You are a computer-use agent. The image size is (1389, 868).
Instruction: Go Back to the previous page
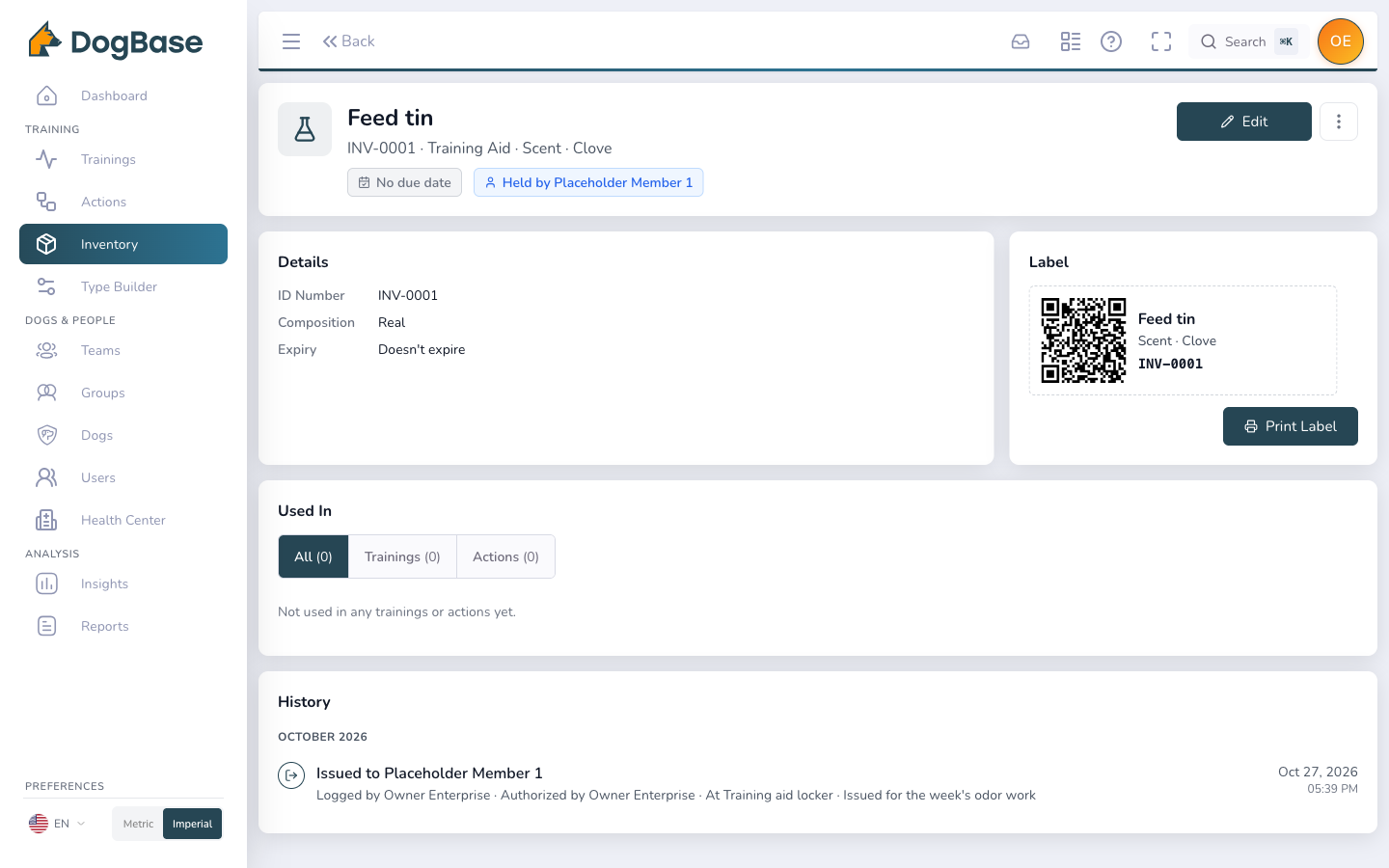click(348, 41)
